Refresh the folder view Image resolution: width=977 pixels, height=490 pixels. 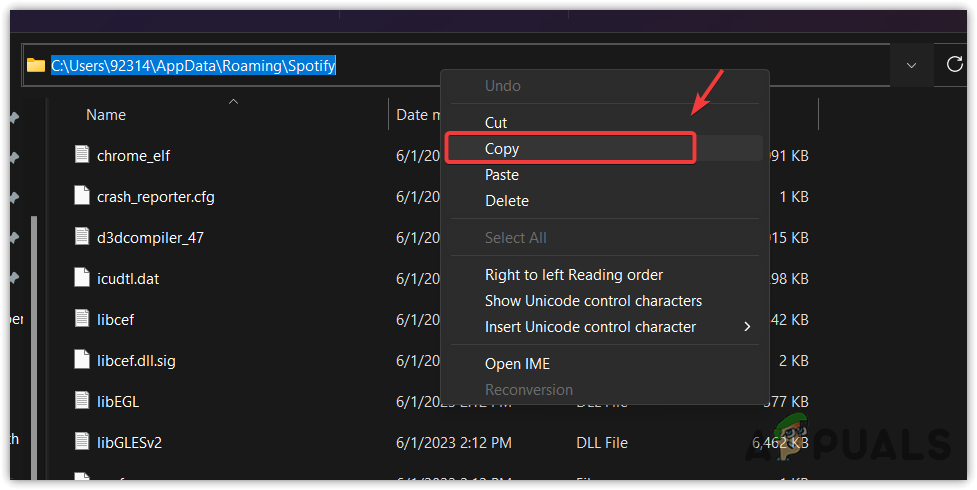955,65
